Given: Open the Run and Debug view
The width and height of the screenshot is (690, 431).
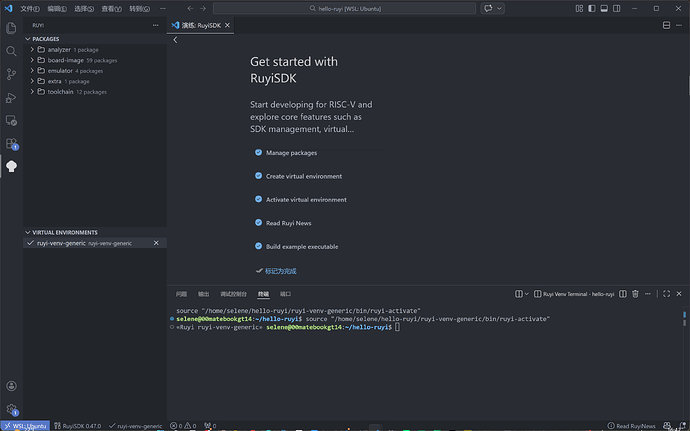Looking at the screenshot, I should [11, 98].
